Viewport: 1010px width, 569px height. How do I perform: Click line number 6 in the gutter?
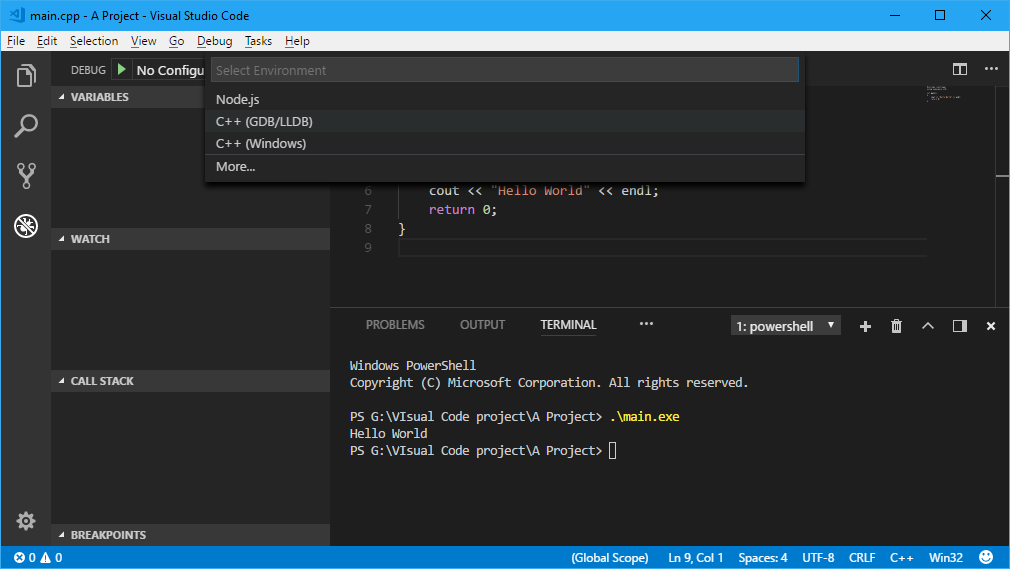click(x=368, y=191)
